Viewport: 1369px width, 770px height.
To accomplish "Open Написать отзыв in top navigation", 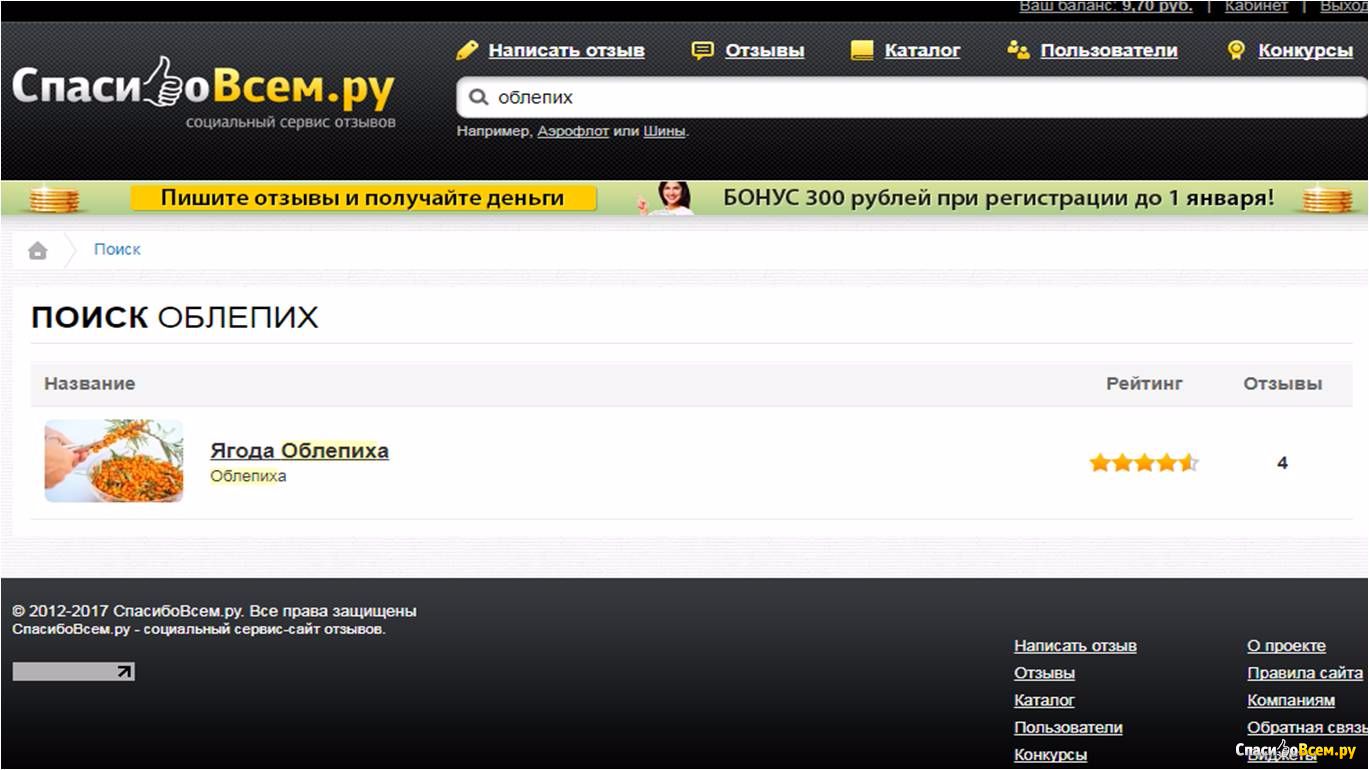I will pos(566,51).
